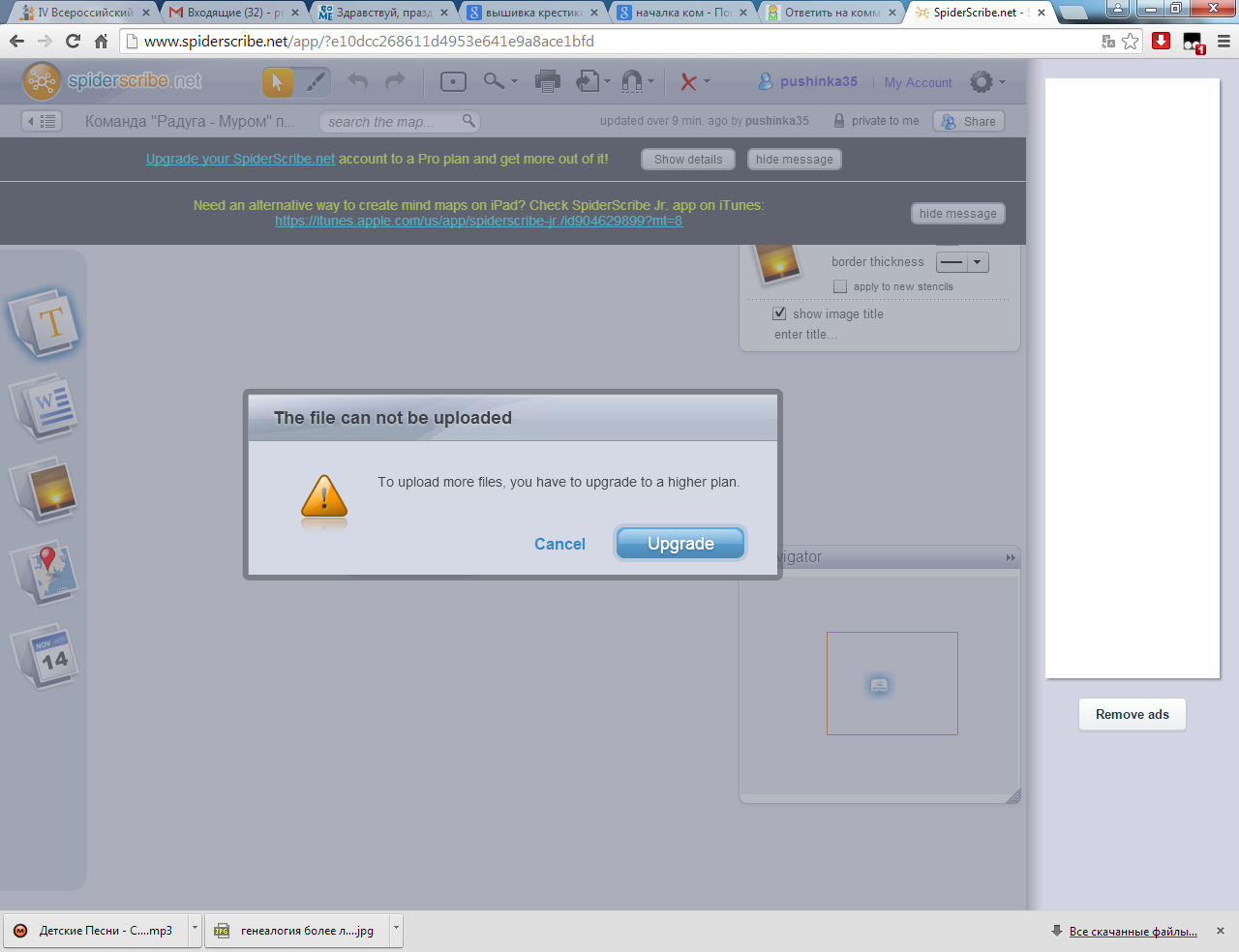Undo the last action
The height and width of the screenshot is (952, 1239).
pos(358,81)
